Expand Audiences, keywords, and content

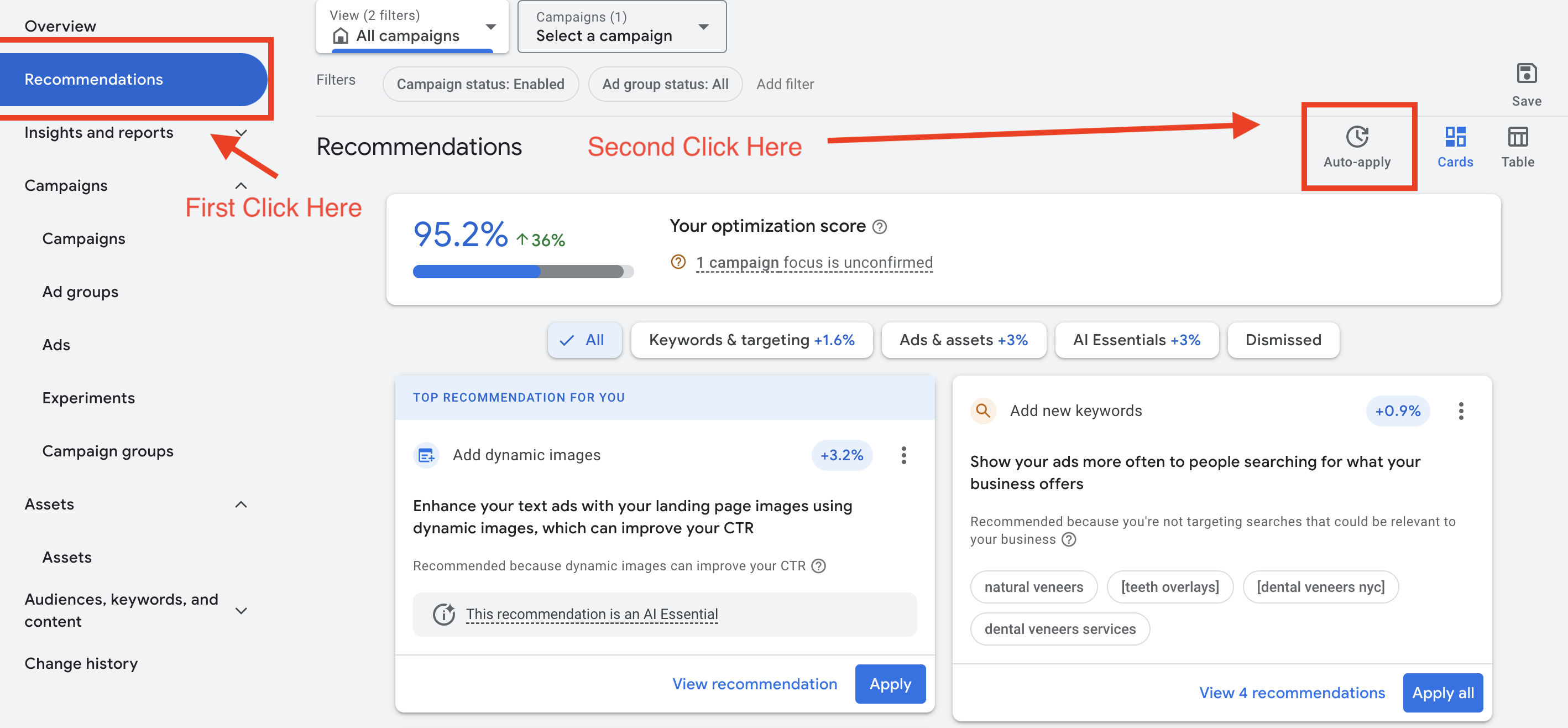[x=241, y=610]
